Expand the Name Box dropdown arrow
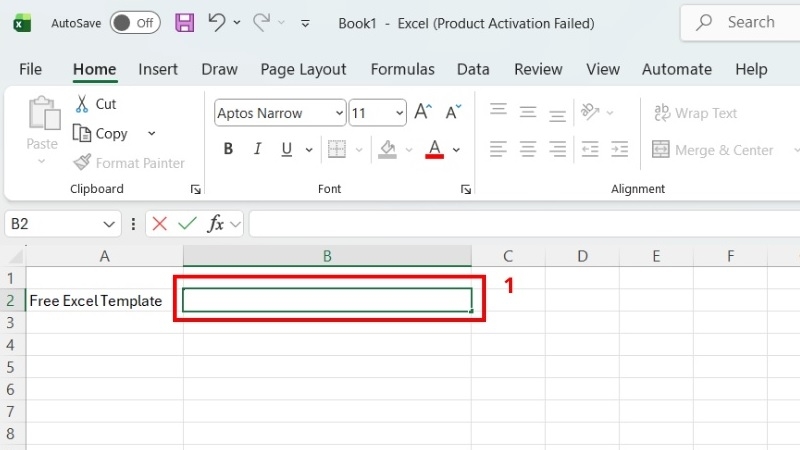Image resolution: width=800 pixels, height=450 pixels. (109, 224)
